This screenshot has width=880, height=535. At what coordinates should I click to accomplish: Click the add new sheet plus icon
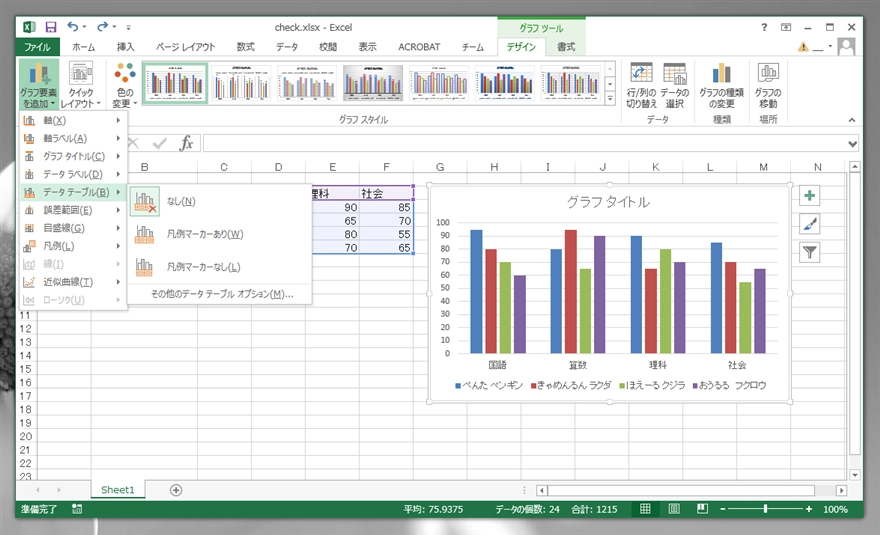176,490
